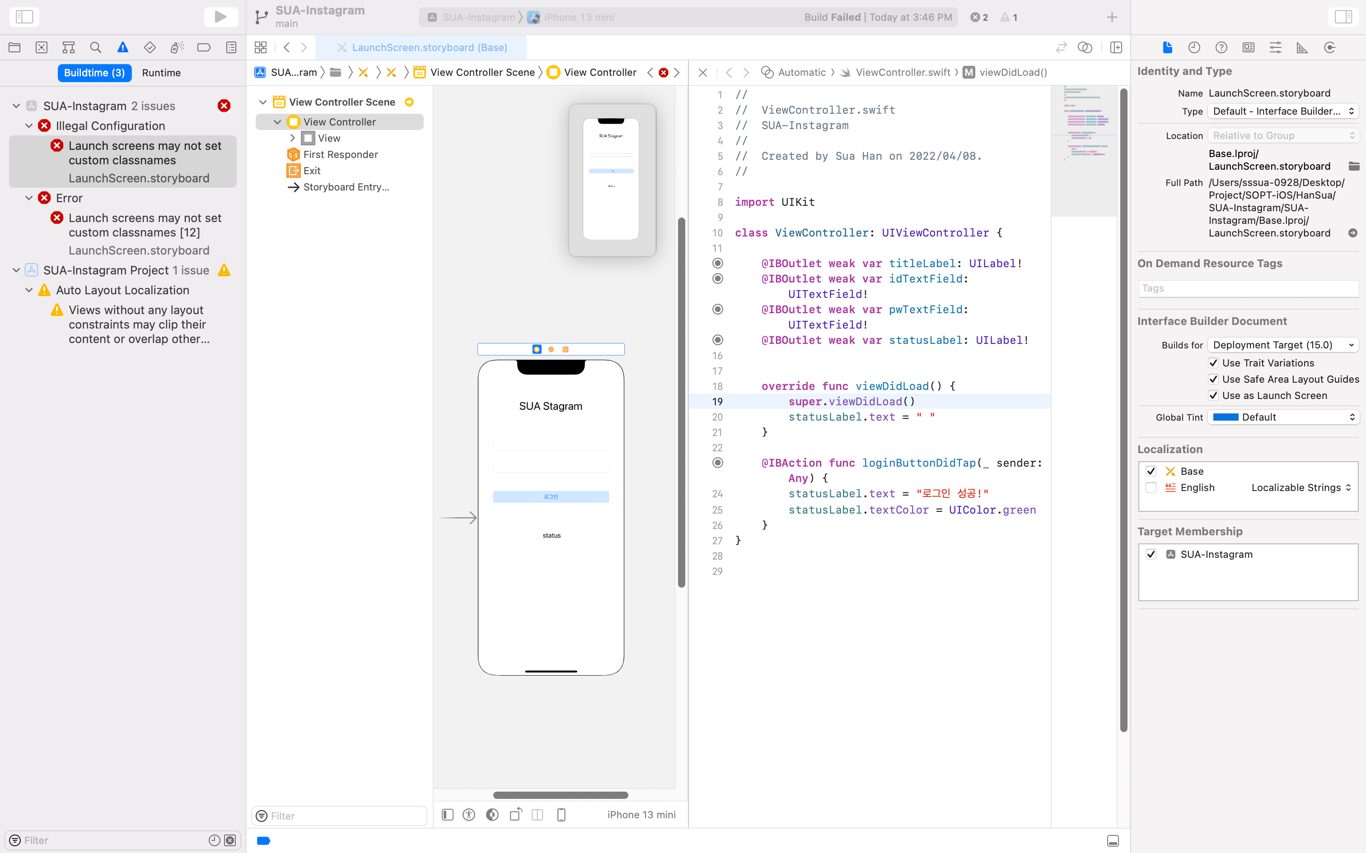Toggle Use as Launch Screen checkbox
The height and width of the screenshot is (853, 1366).
point(1213,395)
